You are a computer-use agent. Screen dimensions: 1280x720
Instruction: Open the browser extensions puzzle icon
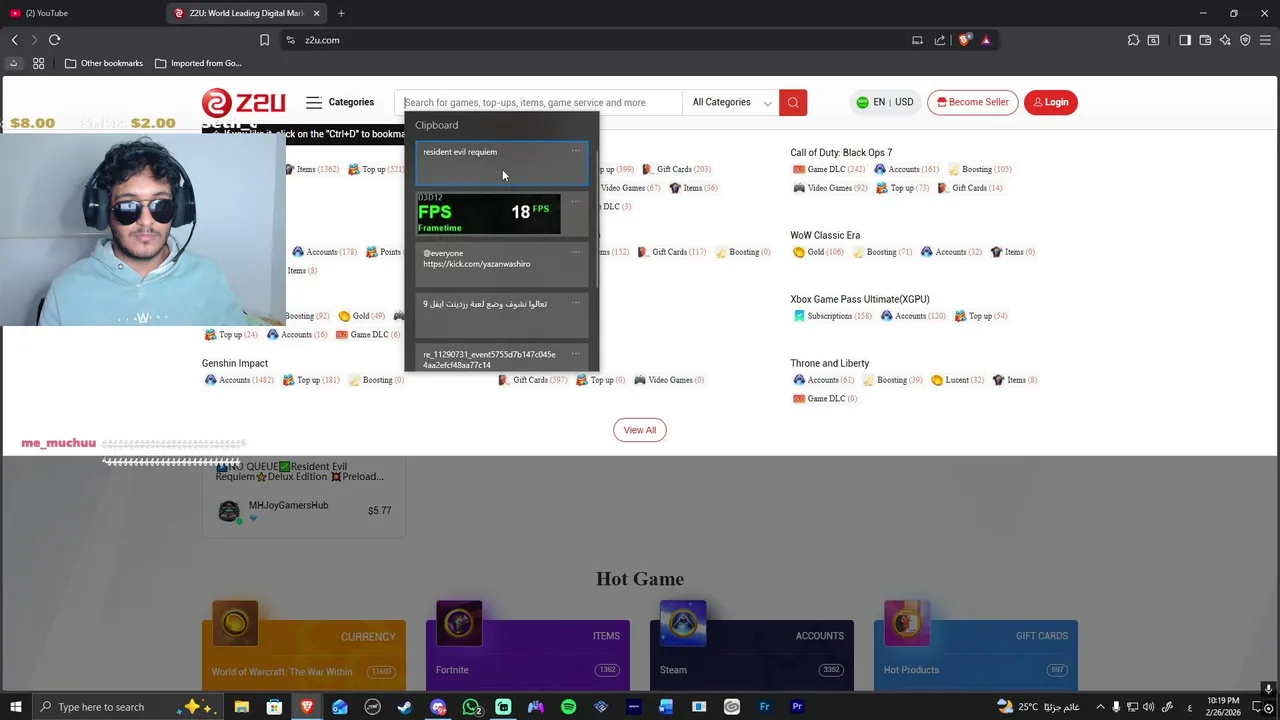coord(1133,40)
